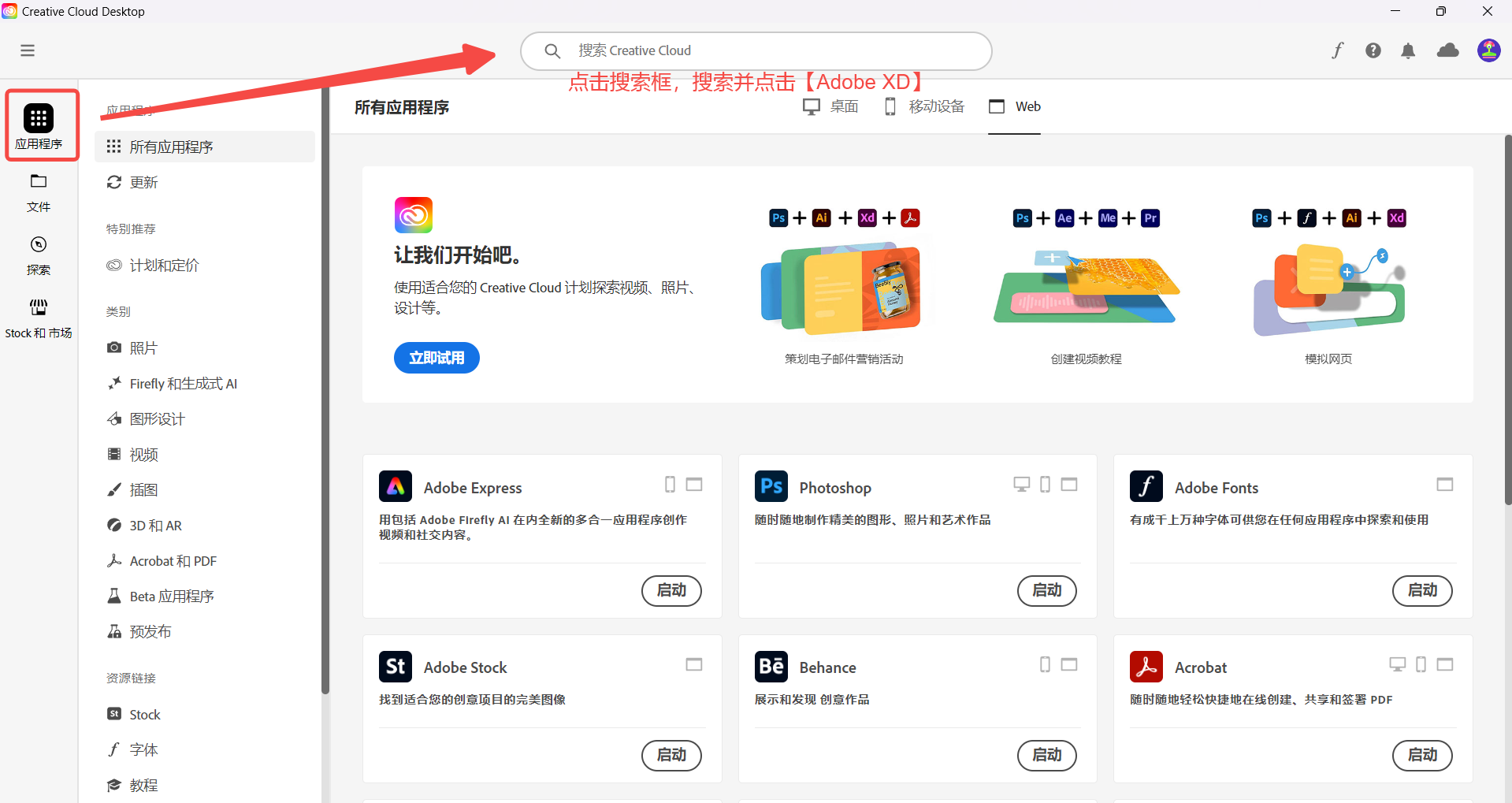Open the help question mark icon
This screenshot has width=1512, height=803.
point(1373,50)
